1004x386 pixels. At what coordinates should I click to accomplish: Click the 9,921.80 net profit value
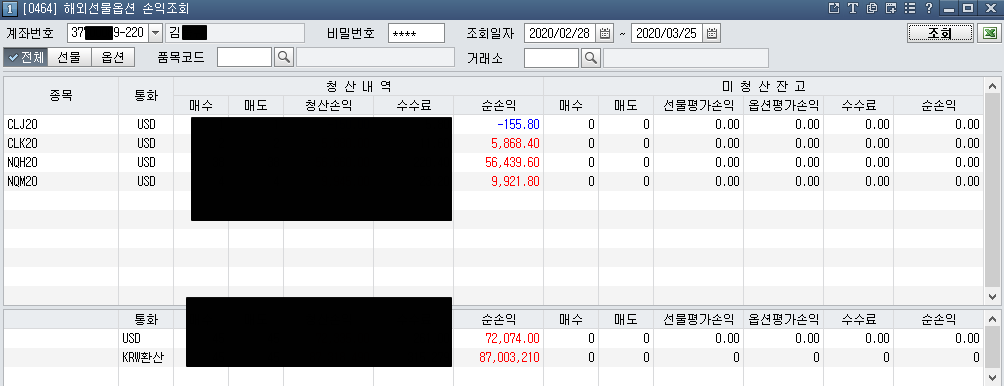[x=516, y=182]
